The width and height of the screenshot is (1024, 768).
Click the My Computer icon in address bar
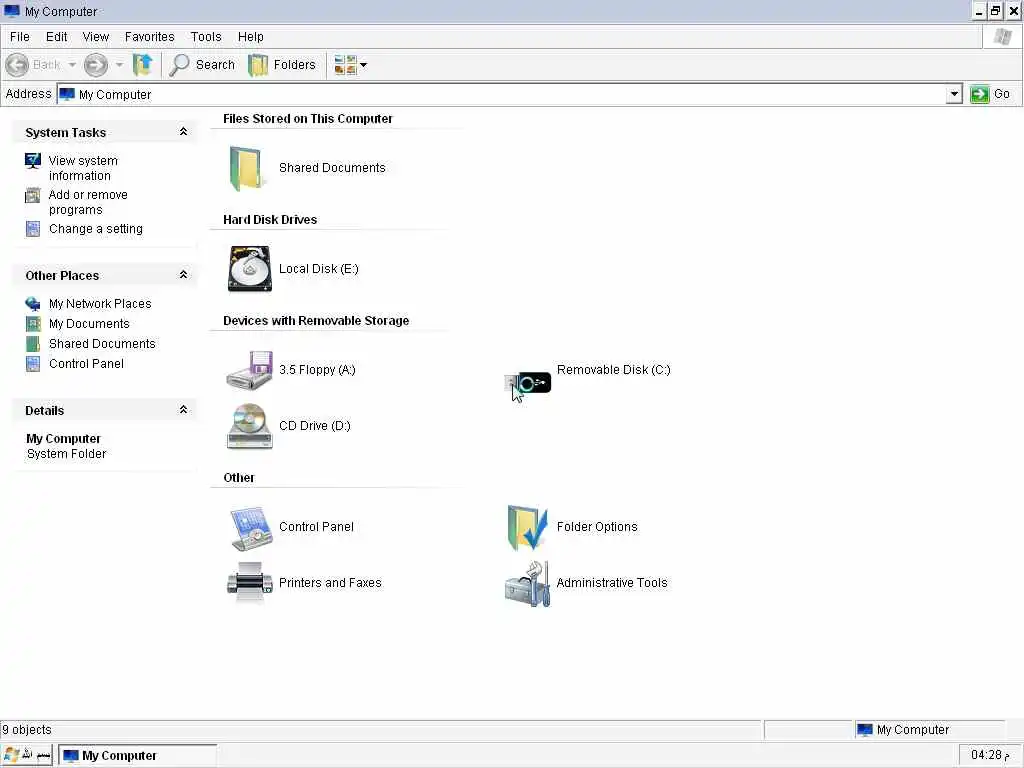click(x=67, y=95)
